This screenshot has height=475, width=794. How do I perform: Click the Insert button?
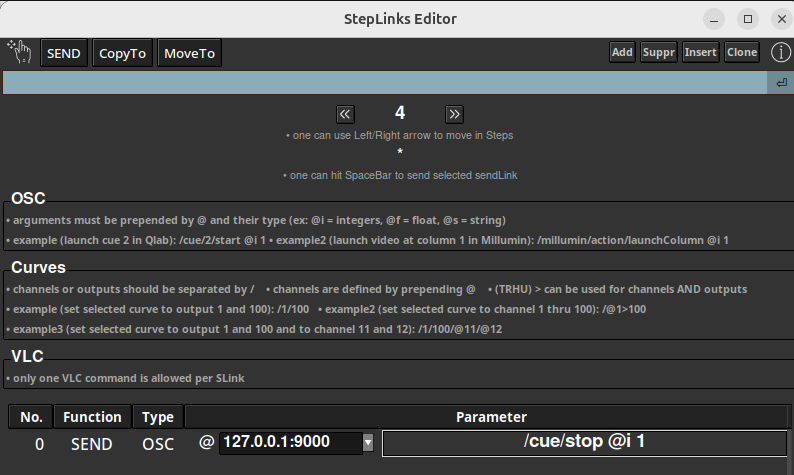[x=700, y=52]
